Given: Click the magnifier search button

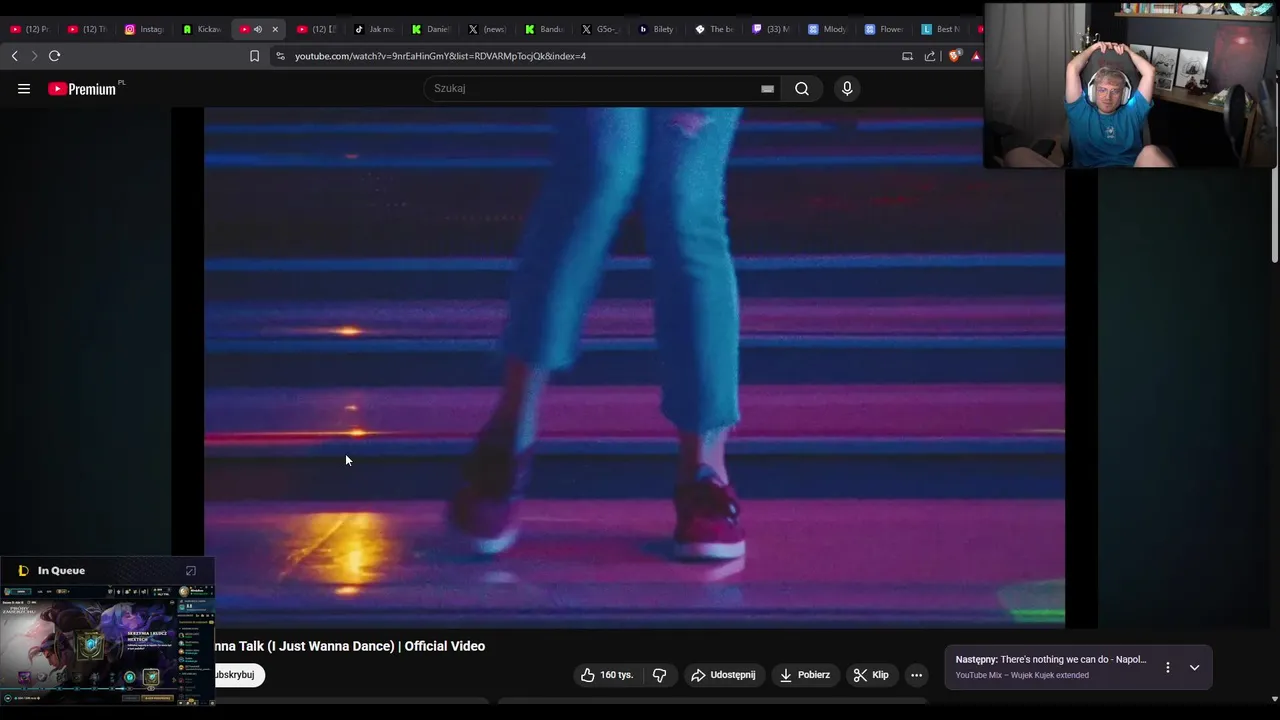Looking at the screenshot, I should 802,89.
